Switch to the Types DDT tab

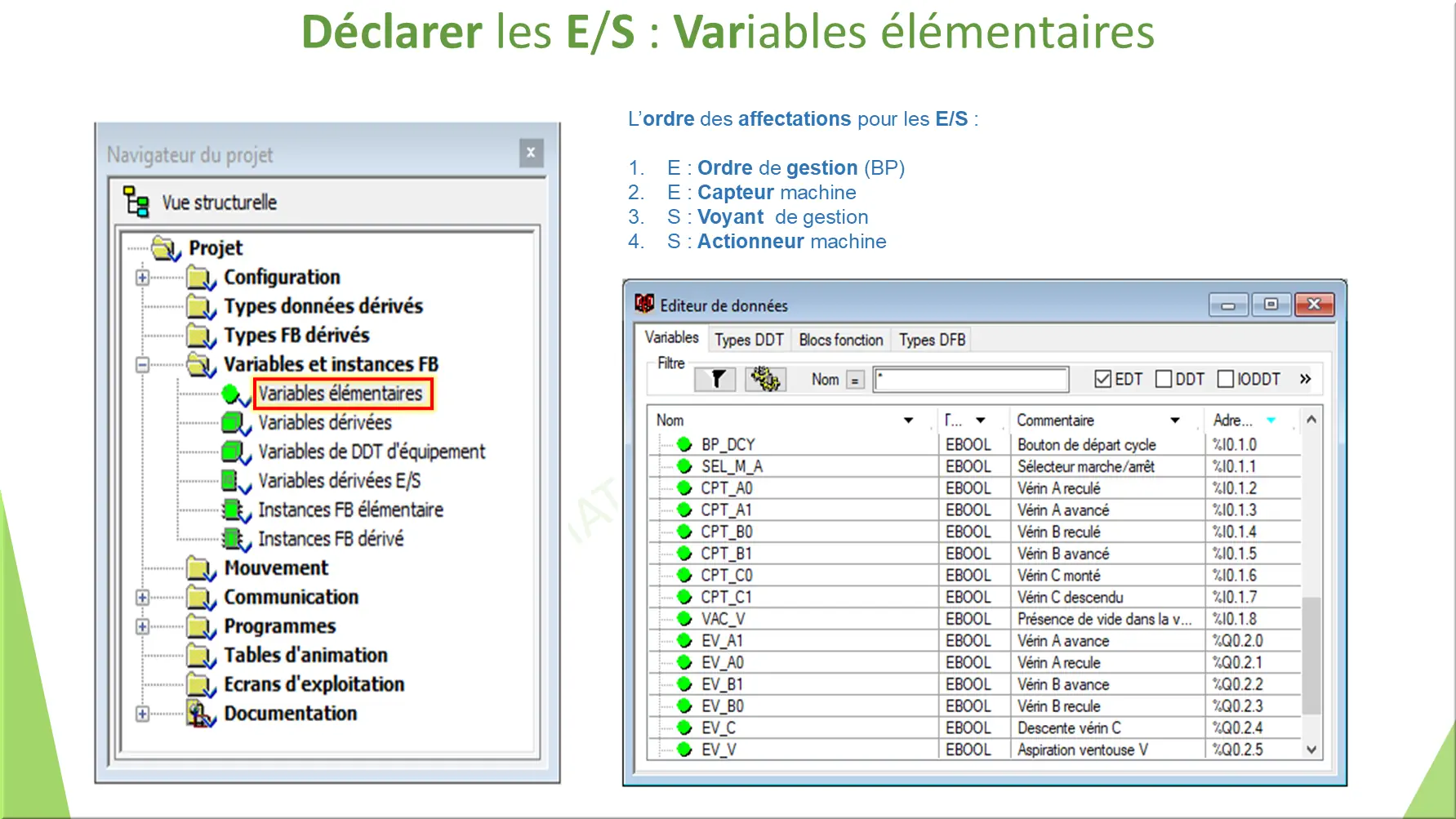tap(748, 339)
